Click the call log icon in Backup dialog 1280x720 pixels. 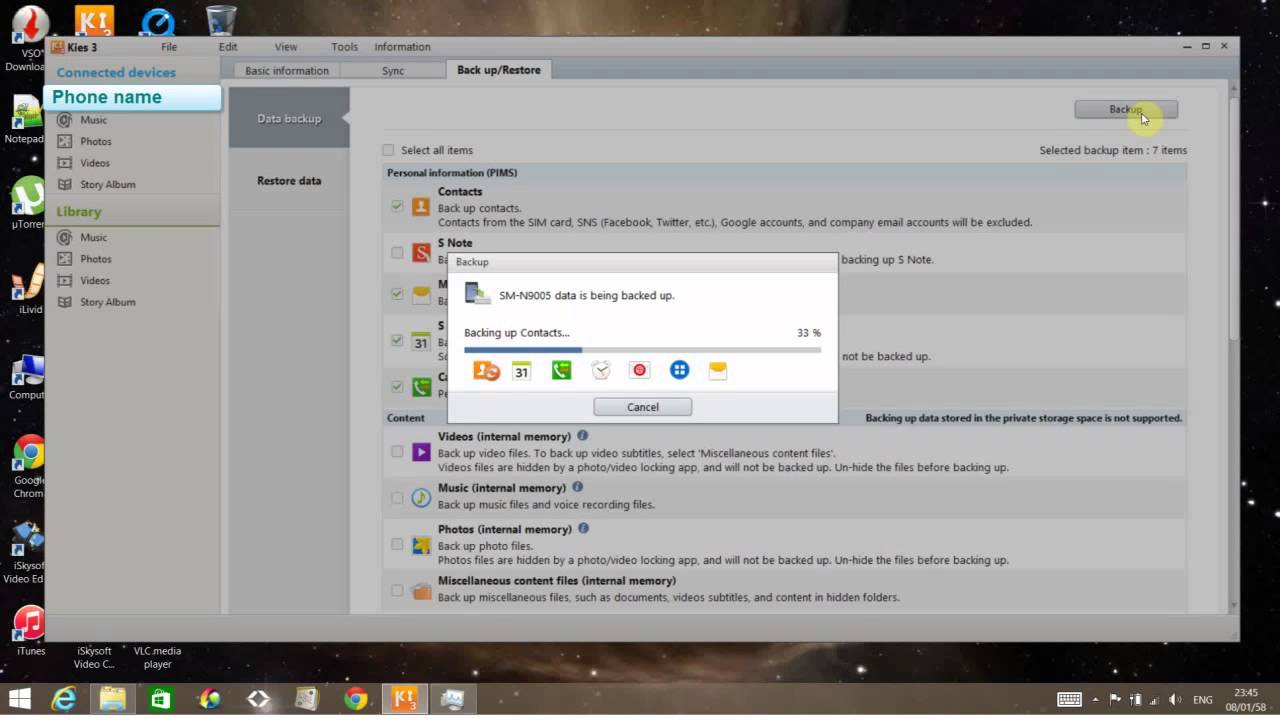(x=561, y=370)
